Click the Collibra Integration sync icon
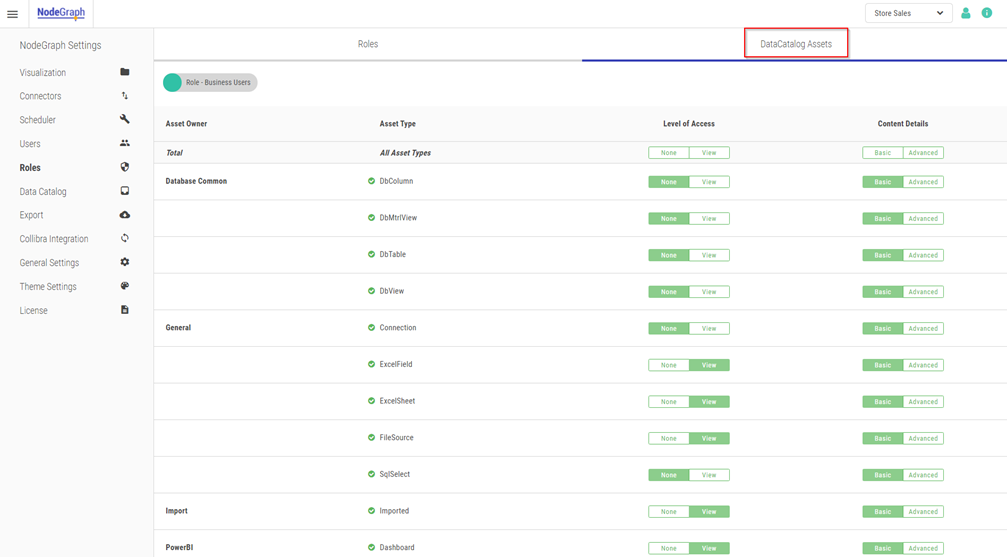 [x=125, y=238]
